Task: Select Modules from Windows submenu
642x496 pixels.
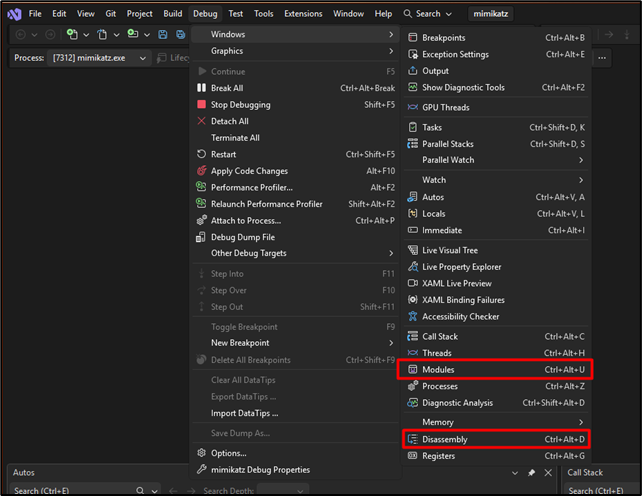Action: [495, 369]
